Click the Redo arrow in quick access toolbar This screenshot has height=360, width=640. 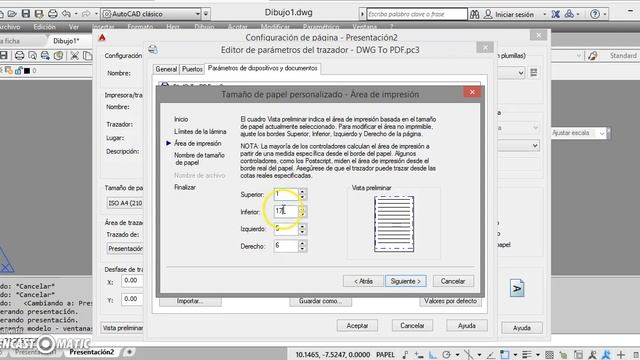click(86, 14)
